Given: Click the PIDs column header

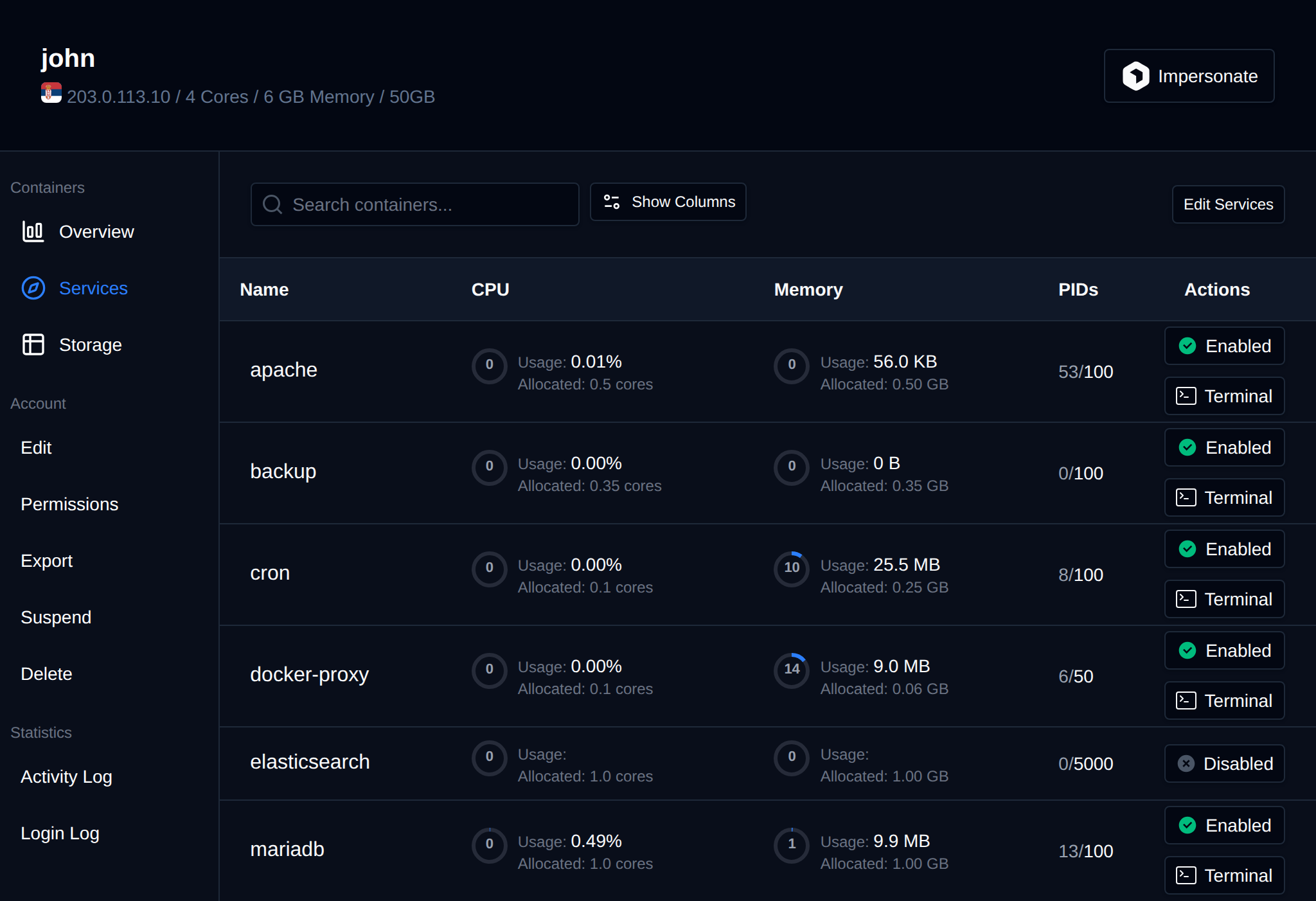Looking at the screenshot, I should tap(1078, 289).
